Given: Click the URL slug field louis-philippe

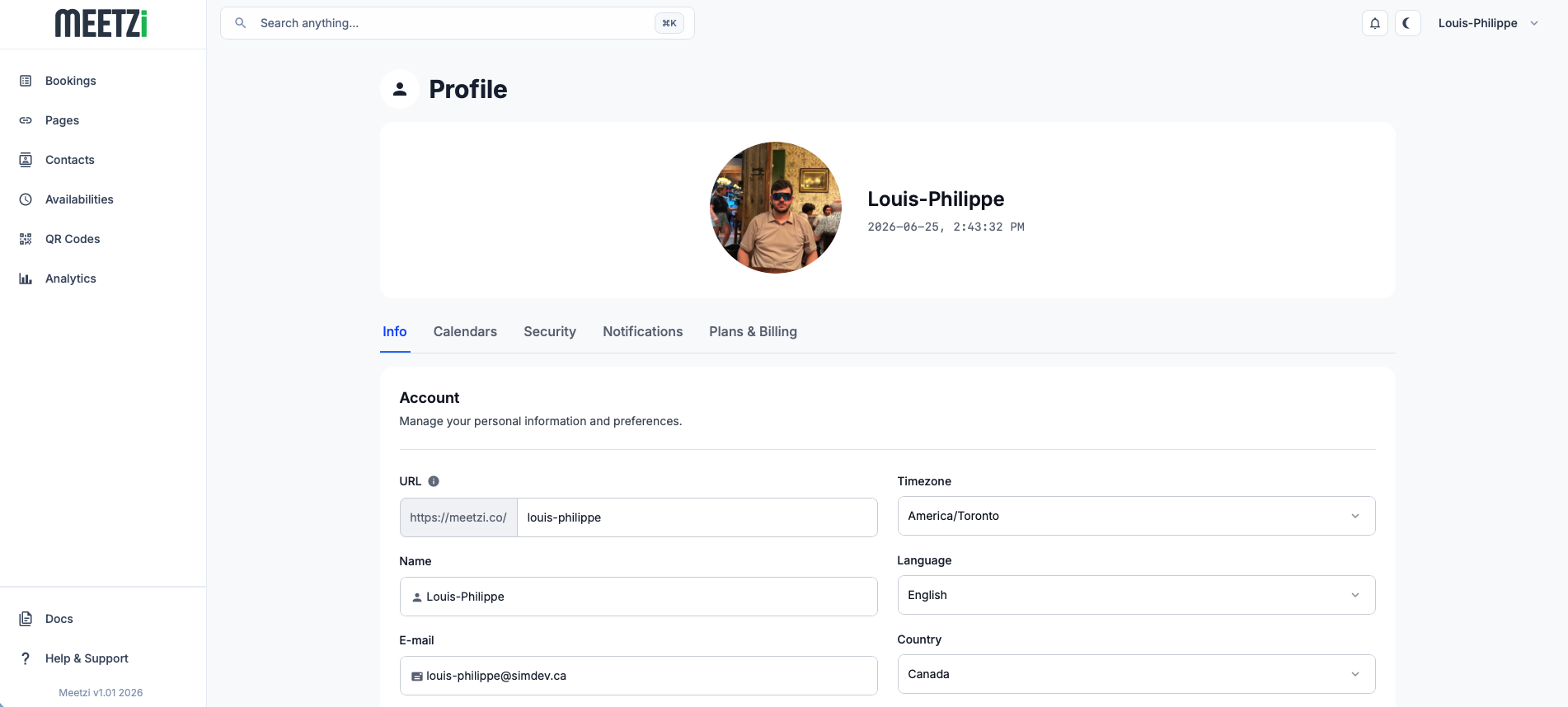Looking at the screenshot, I should click(697, 517).
